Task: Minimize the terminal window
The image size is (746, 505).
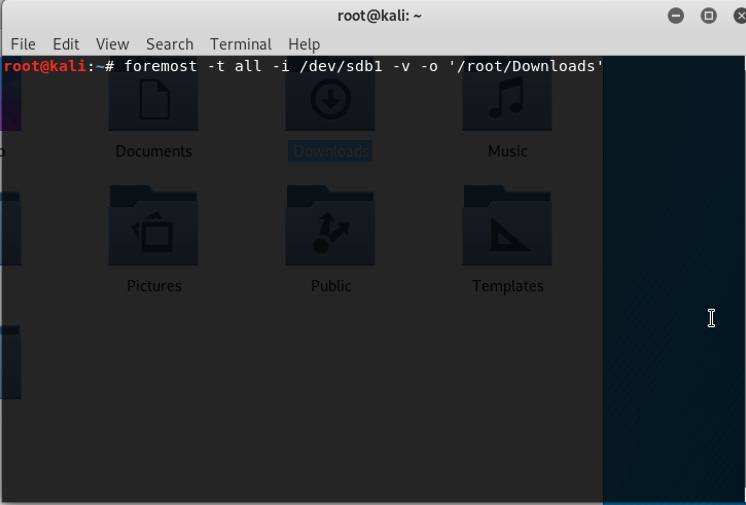Action: 676,16
